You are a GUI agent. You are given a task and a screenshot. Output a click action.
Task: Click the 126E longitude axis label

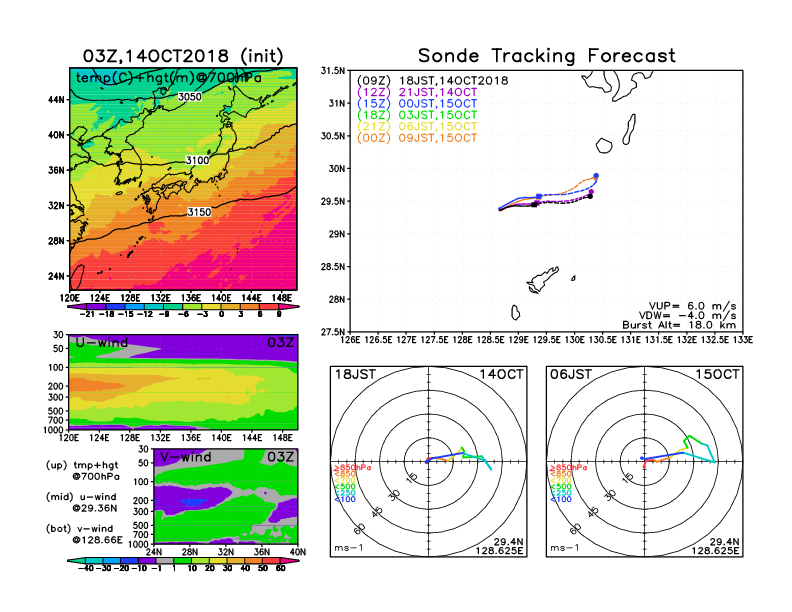click(x=351, y=340)
